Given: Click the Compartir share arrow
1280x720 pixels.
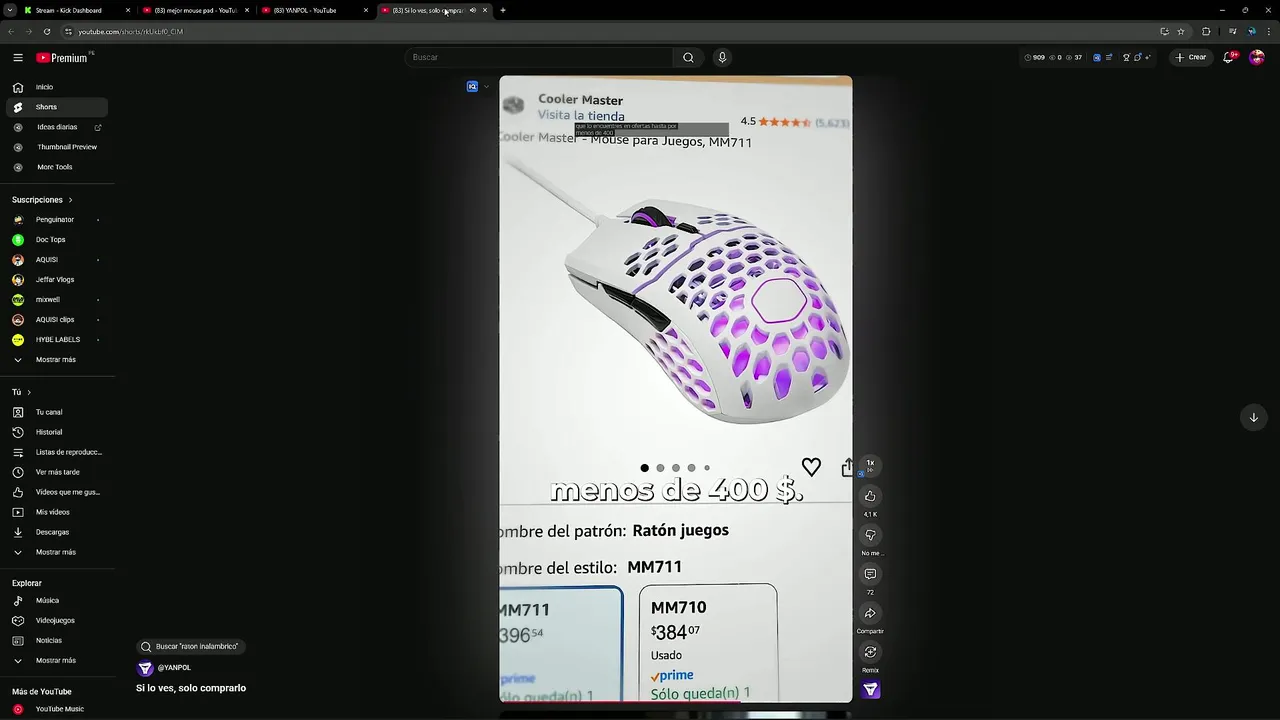Looking at the screenshot, I should pyautogui.click(x=870, y=613).
